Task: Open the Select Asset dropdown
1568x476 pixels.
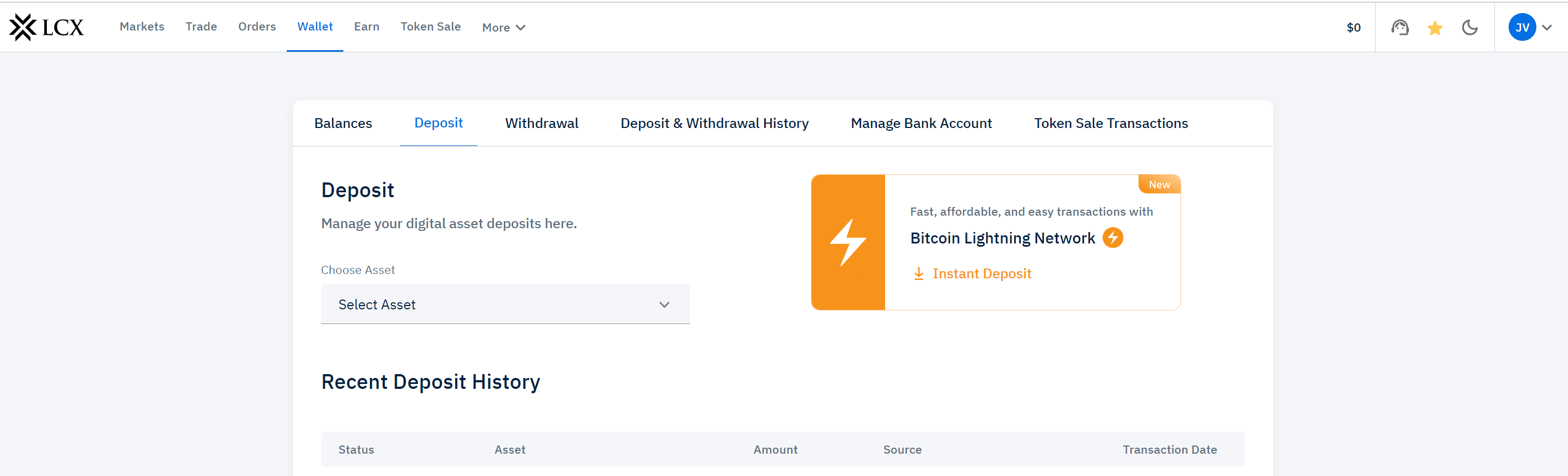Action: (505, 304)
